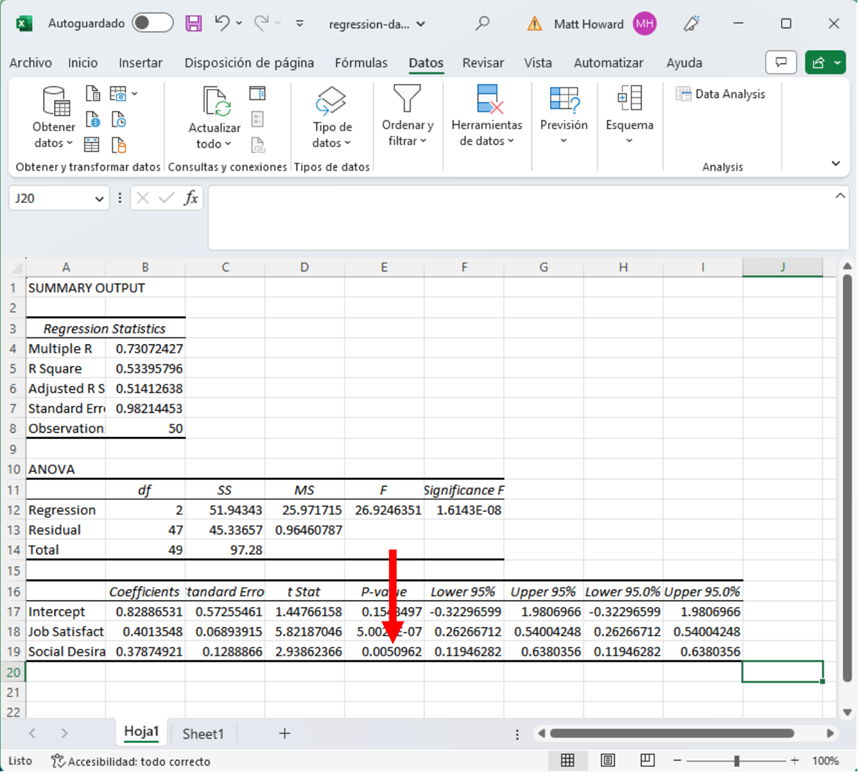Image resolution: width=858 pixels, height=772 pixels.
Task: Click the Insert Function fx icon
Action: [190, 198]
